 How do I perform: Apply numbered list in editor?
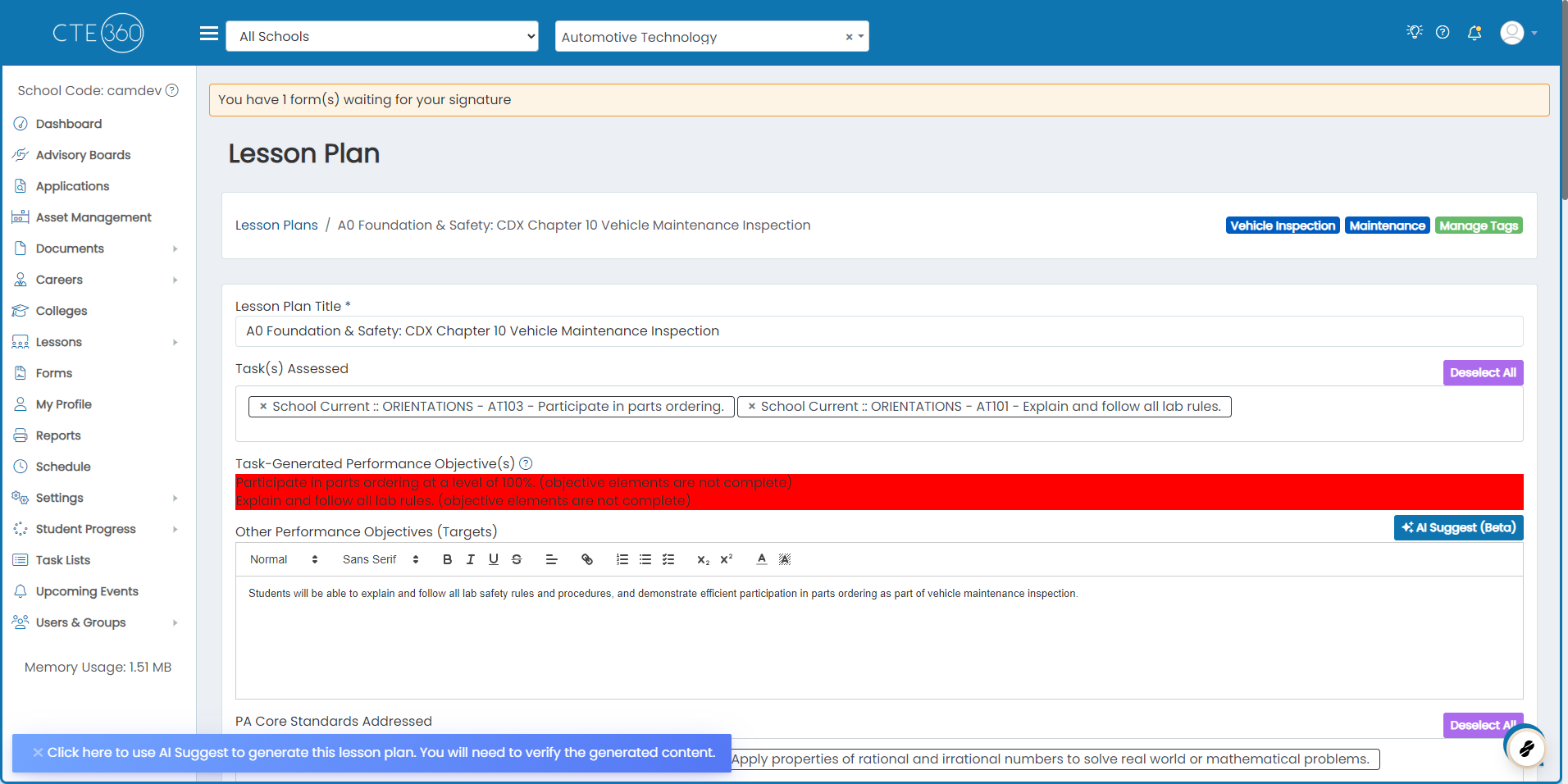click(622, 559)
